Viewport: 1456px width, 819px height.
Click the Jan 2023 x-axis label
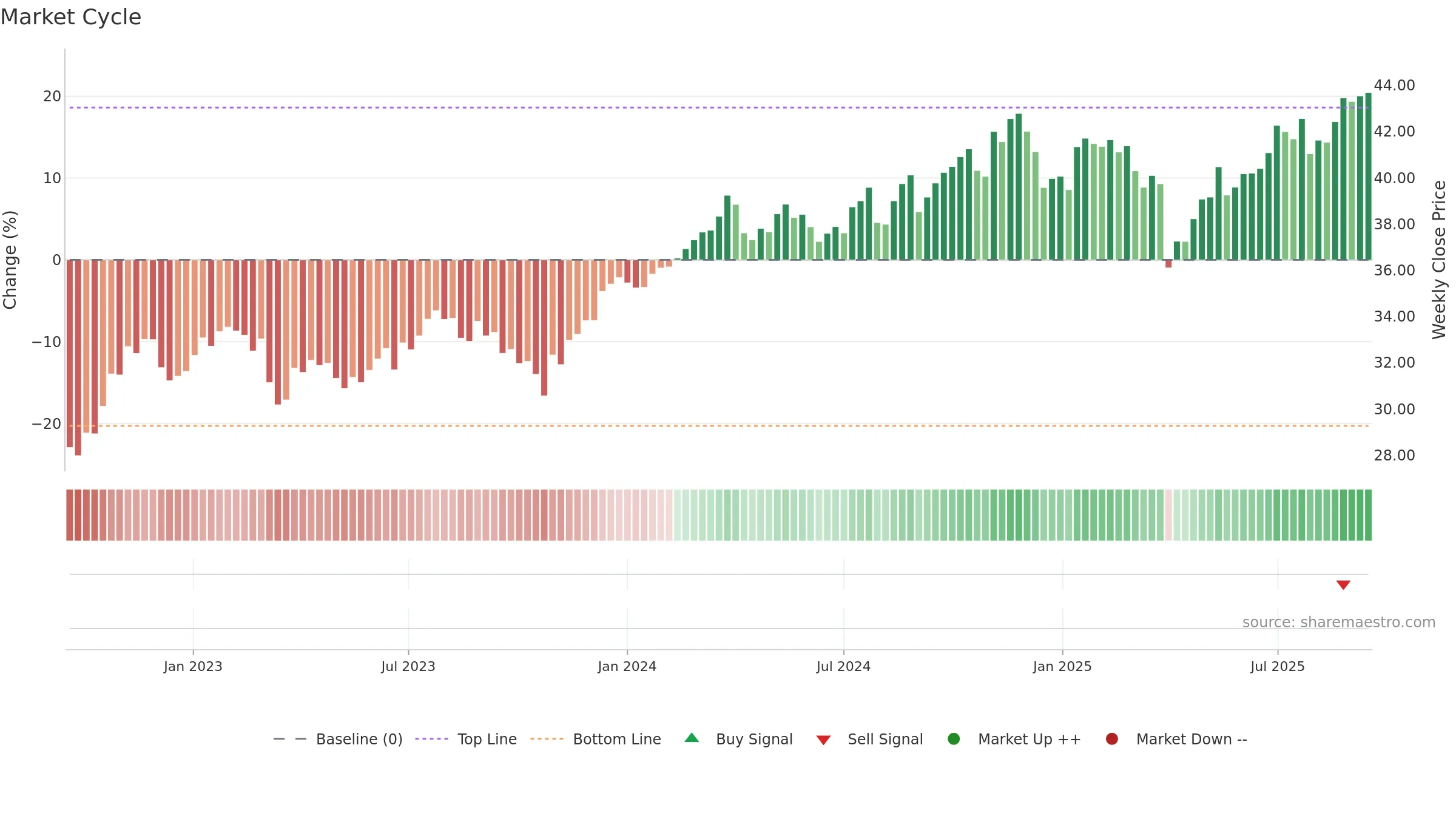193,666
